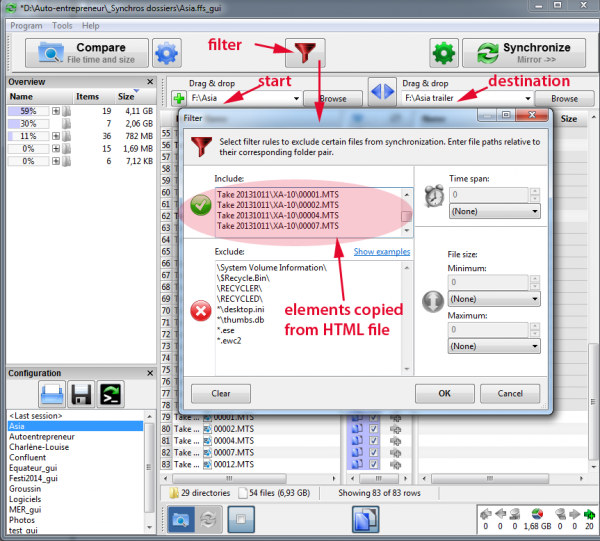Click Compare button
Screen dimensions: 600x541
click(87, 53)
